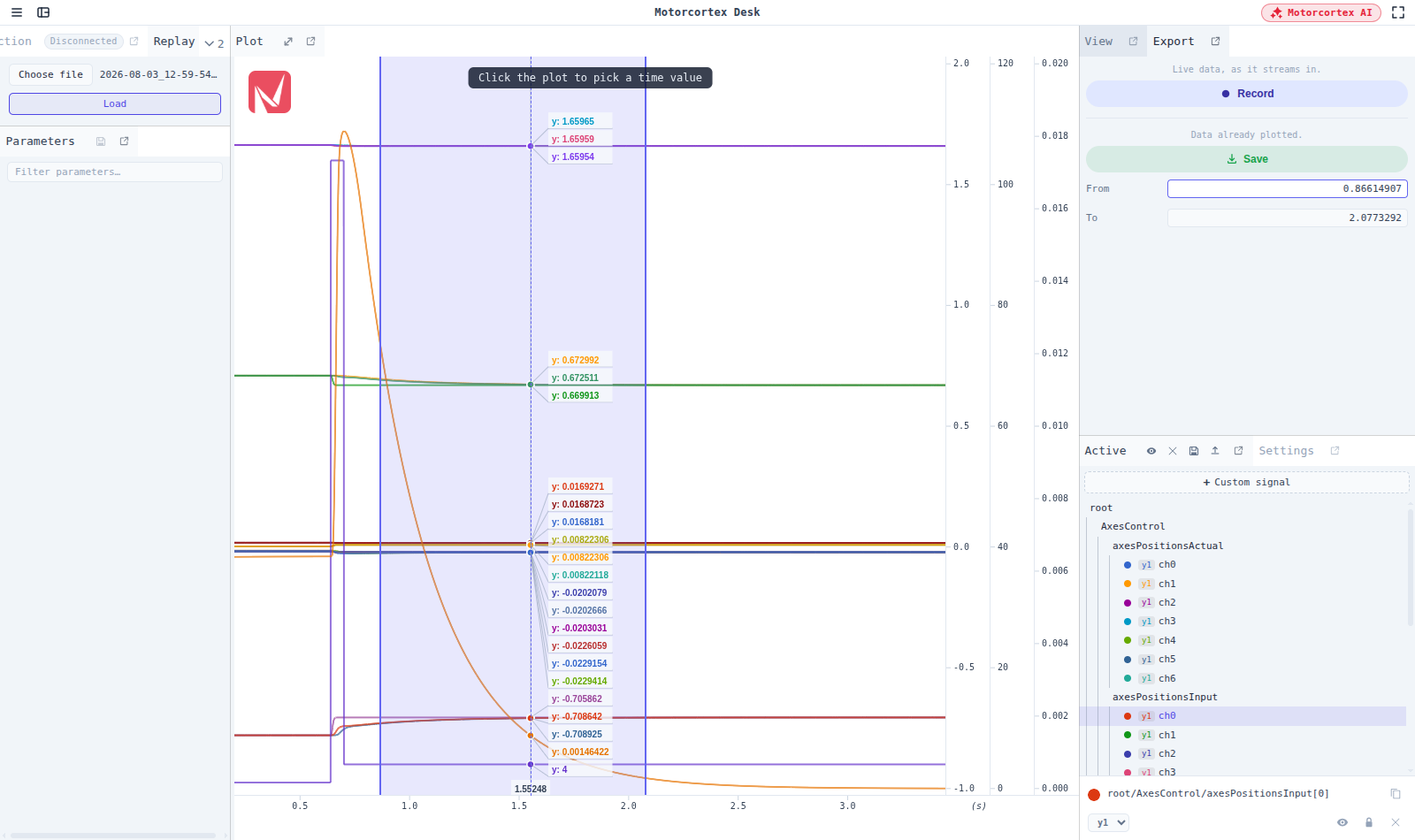Open the hidden tabs overflow chevron

point(214,42)
